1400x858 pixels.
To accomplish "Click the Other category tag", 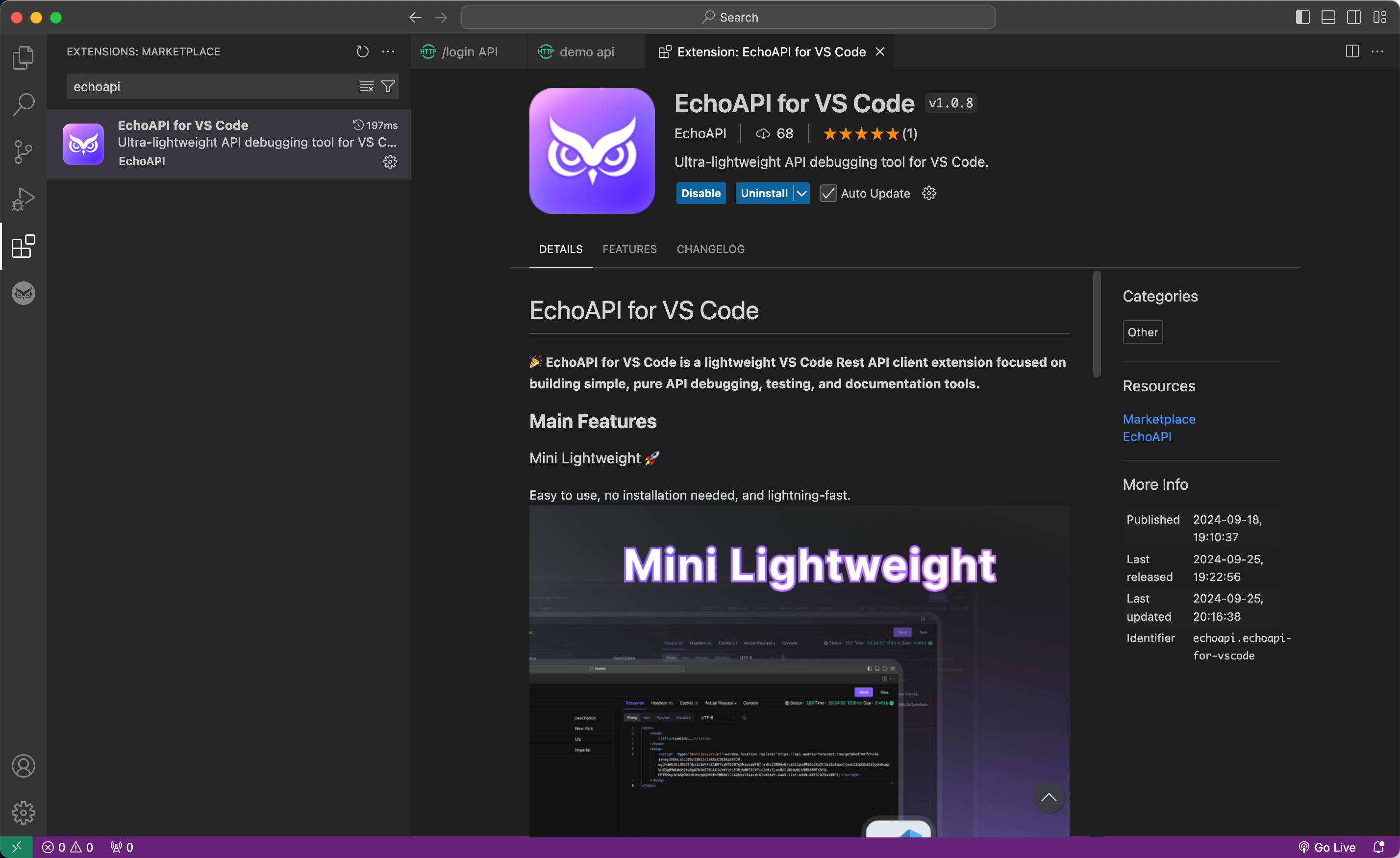I will [1143, 332].
